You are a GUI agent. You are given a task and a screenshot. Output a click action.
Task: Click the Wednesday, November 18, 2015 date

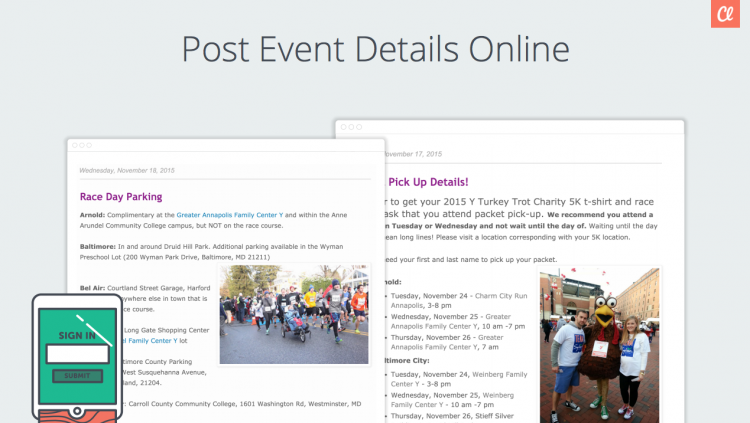127,170
